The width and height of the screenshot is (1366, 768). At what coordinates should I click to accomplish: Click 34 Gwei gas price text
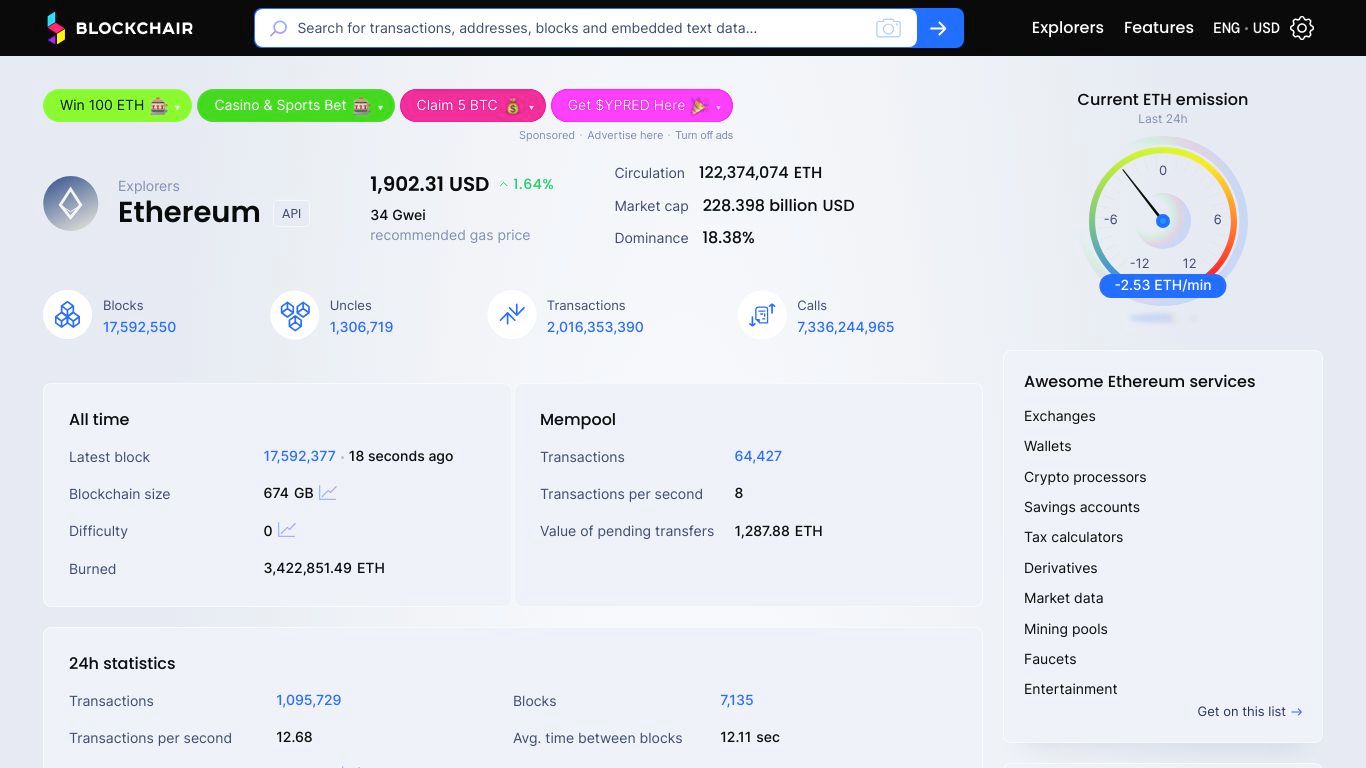(398, 215)
